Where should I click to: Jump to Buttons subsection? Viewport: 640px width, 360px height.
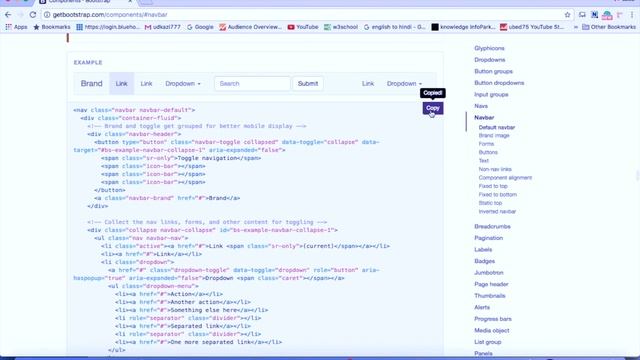point(488,152)
